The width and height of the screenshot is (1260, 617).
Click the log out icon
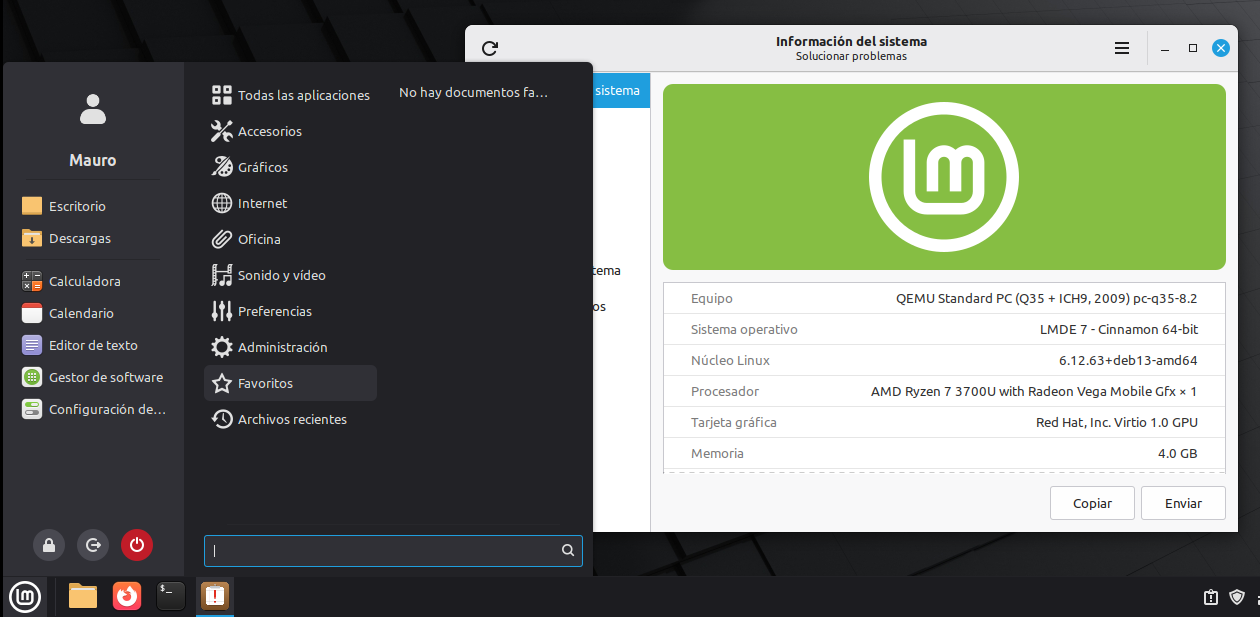click(93, 545)
